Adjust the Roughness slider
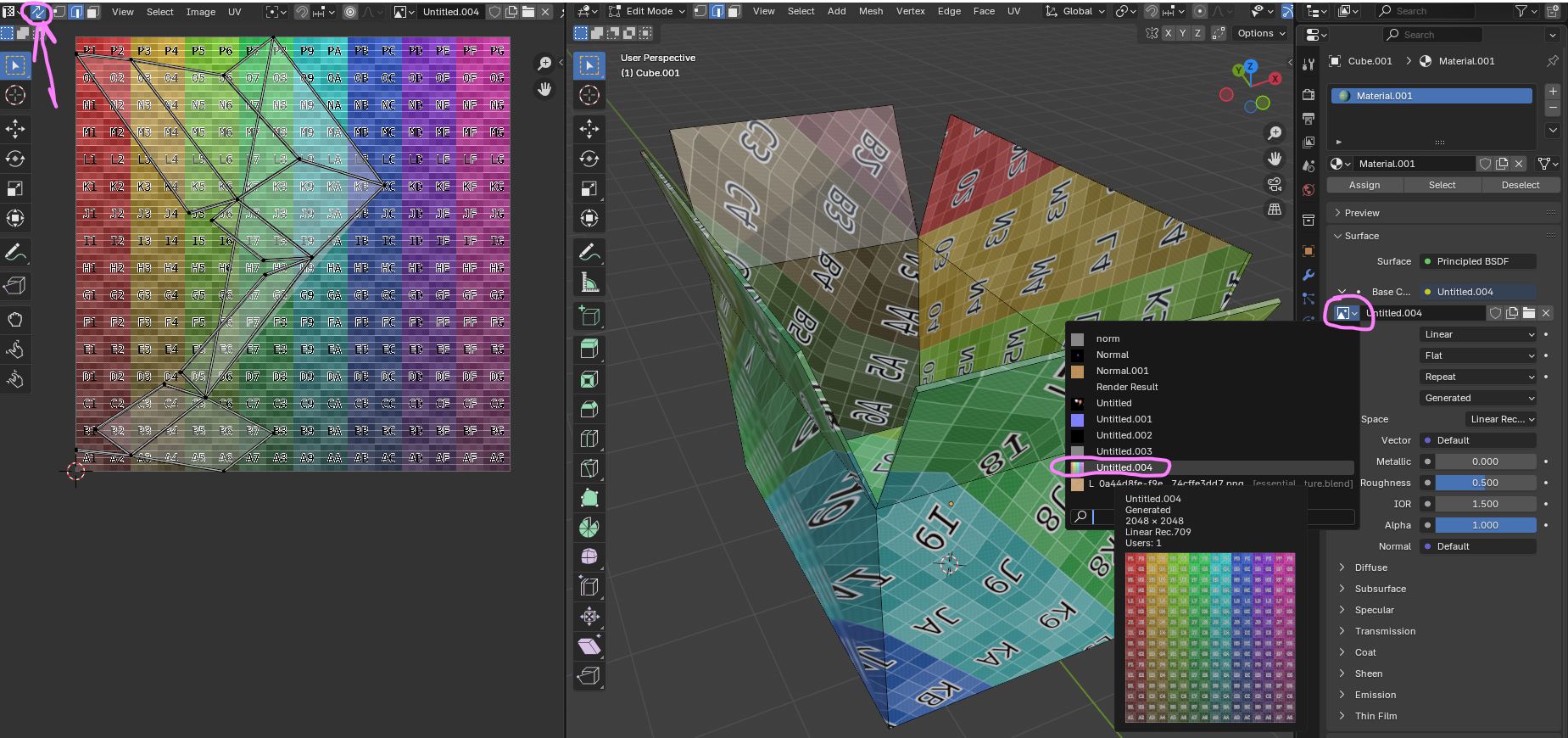The height and width of the screenshot is (738, 1568). [1485, 483]
